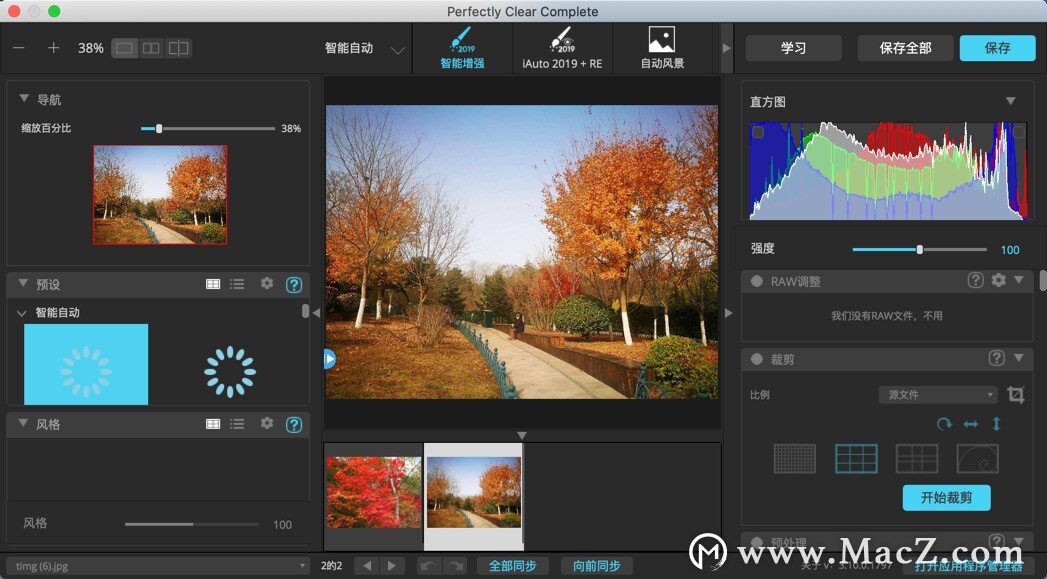Switch presets to grid view
Screen dimensions: 1047x579
pos(213,284)
